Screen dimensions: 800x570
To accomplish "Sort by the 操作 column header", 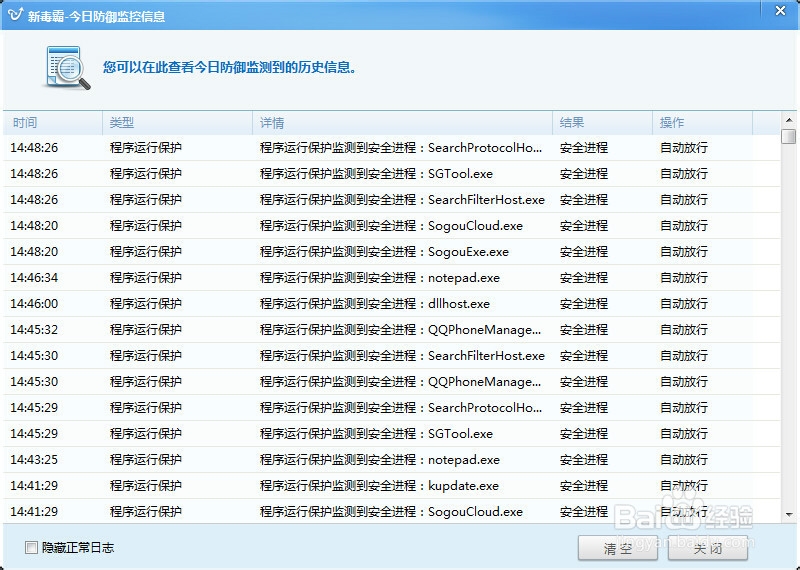I will 702,122.
